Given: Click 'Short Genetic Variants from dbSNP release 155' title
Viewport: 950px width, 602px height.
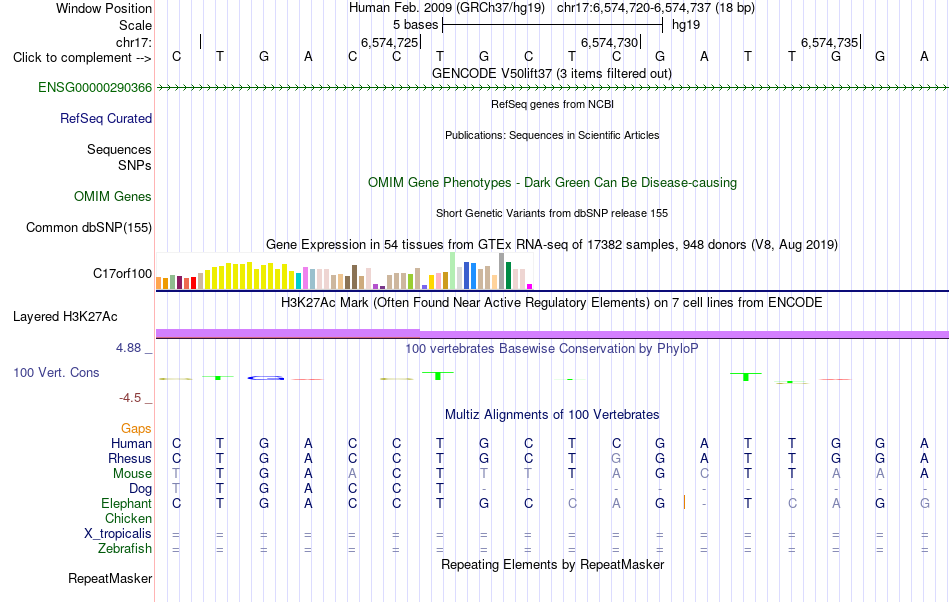Looking at the screenshot, I should point(552,214).
